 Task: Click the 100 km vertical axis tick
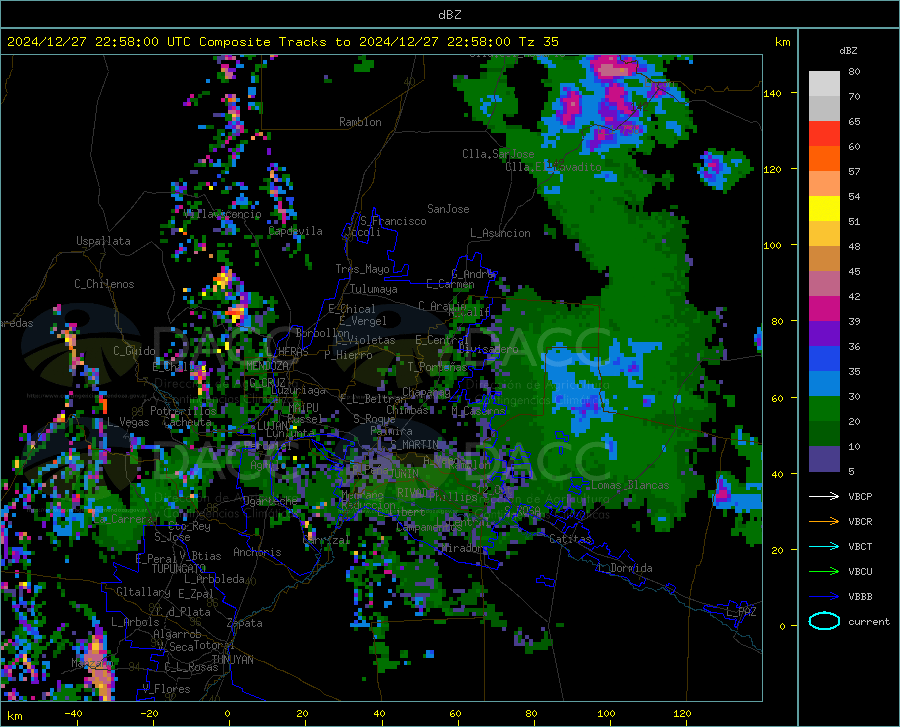coord(772,245)
